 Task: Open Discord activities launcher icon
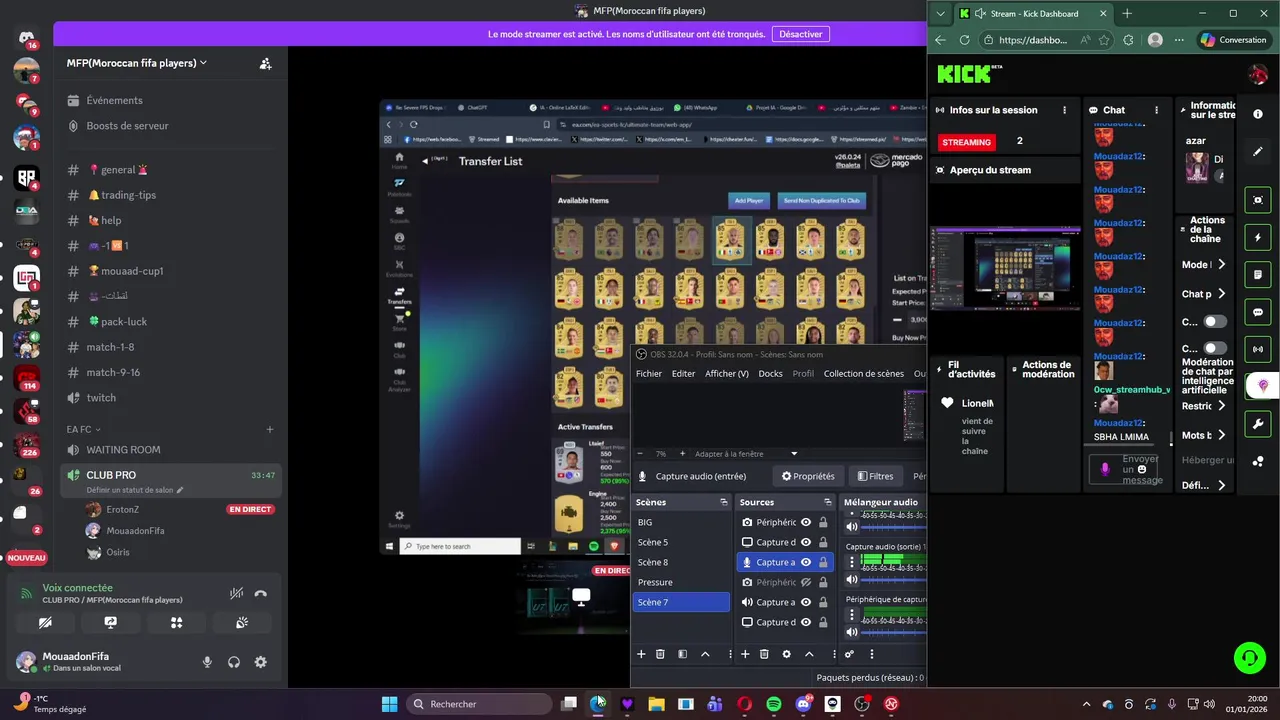point(176,622)
